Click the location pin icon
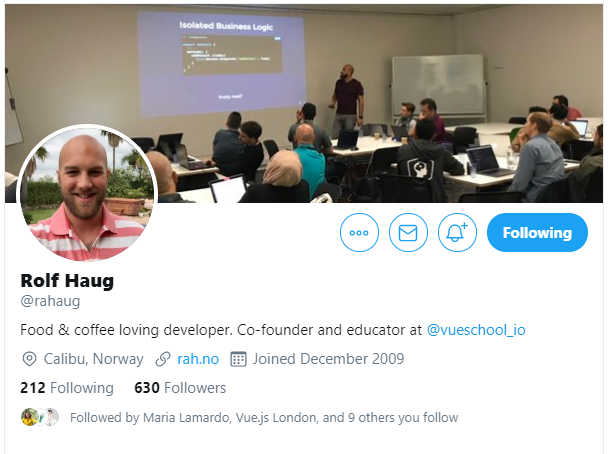Image resolution: width=609 pixels, height=454 pixels. (29, 359)
